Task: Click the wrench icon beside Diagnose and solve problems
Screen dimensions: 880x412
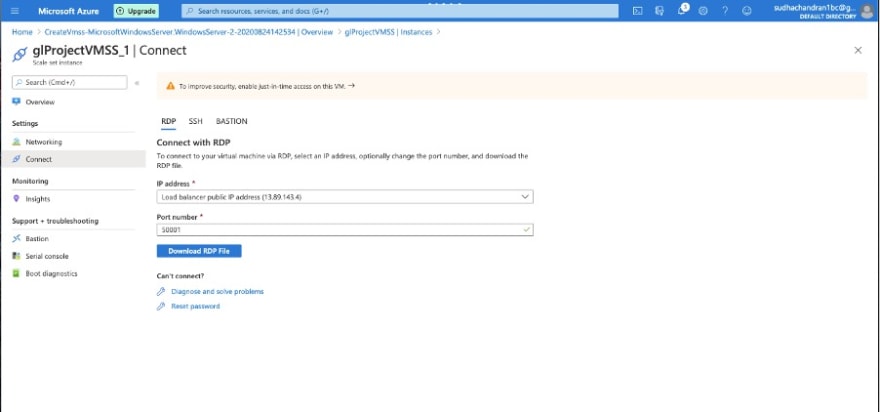Action: click(x=161, y=291)
